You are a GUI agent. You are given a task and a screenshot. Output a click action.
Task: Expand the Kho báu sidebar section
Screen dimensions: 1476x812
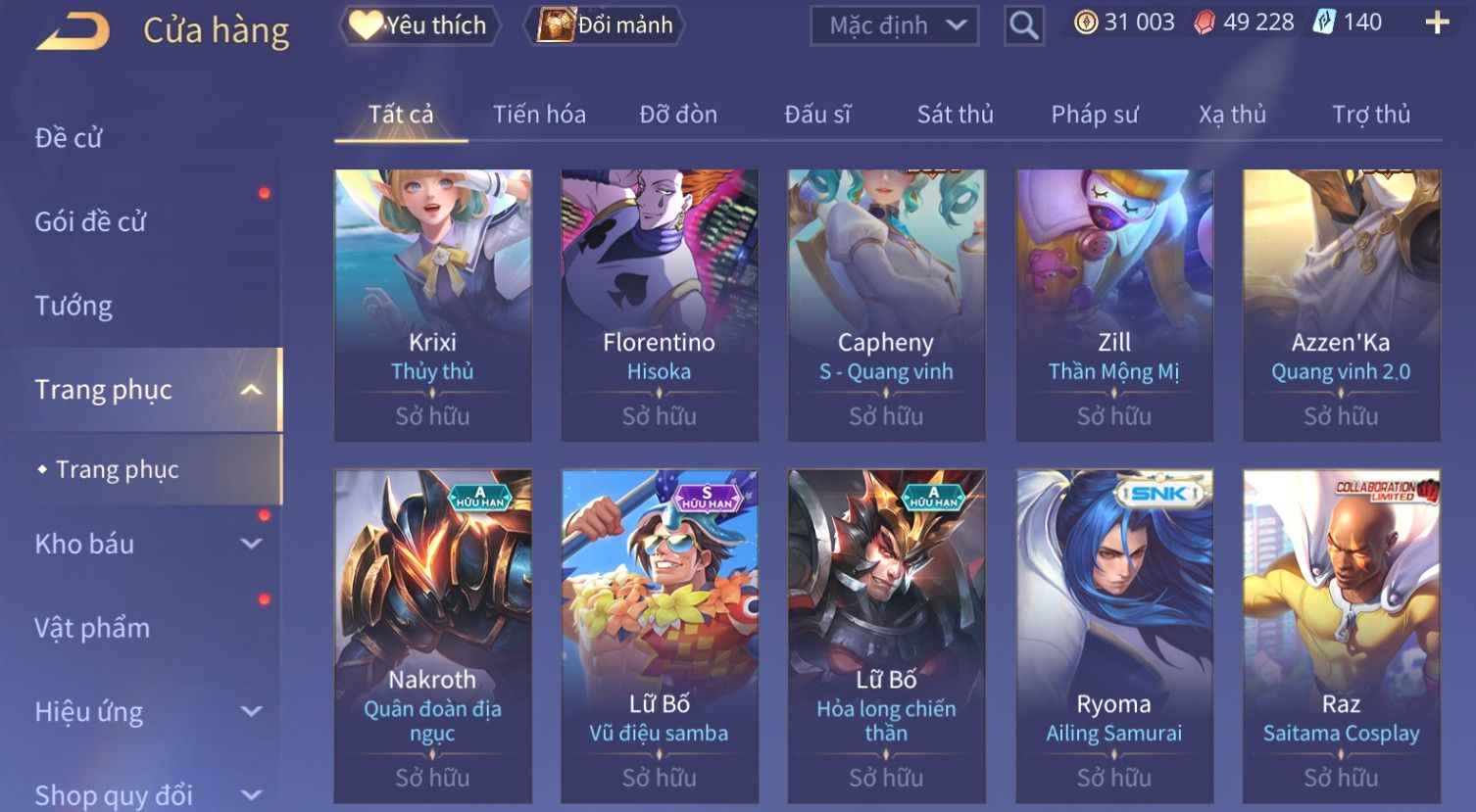pos(251,544)
